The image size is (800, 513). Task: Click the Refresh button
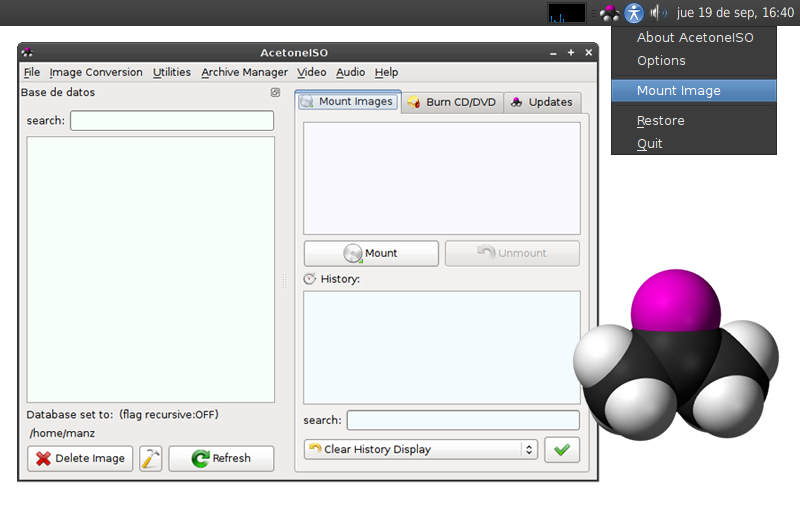(x=221, y=458)
